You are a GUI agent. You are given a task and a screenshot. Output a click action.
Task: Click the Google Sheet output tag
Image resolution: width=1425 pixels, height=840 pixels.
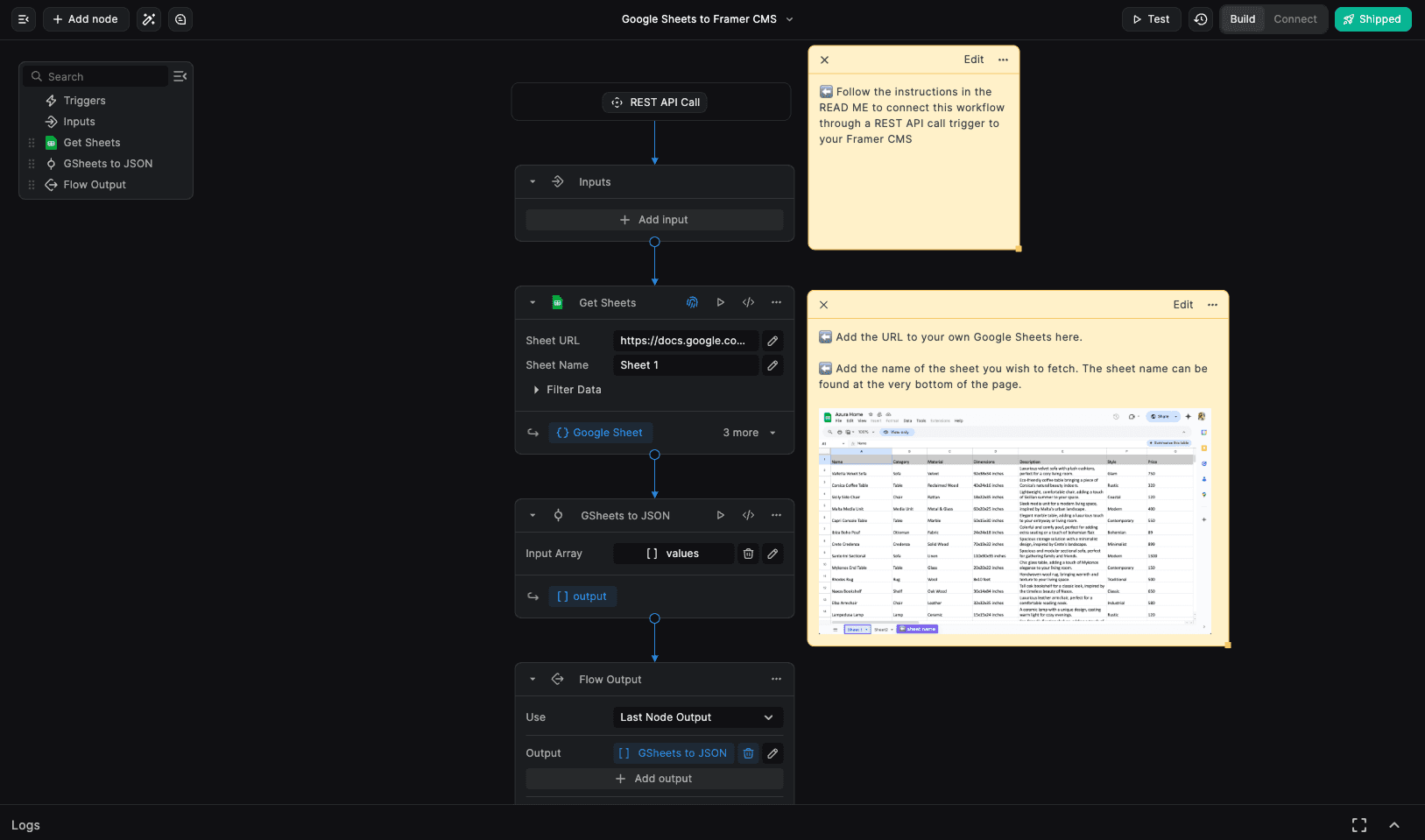[600, 433]
